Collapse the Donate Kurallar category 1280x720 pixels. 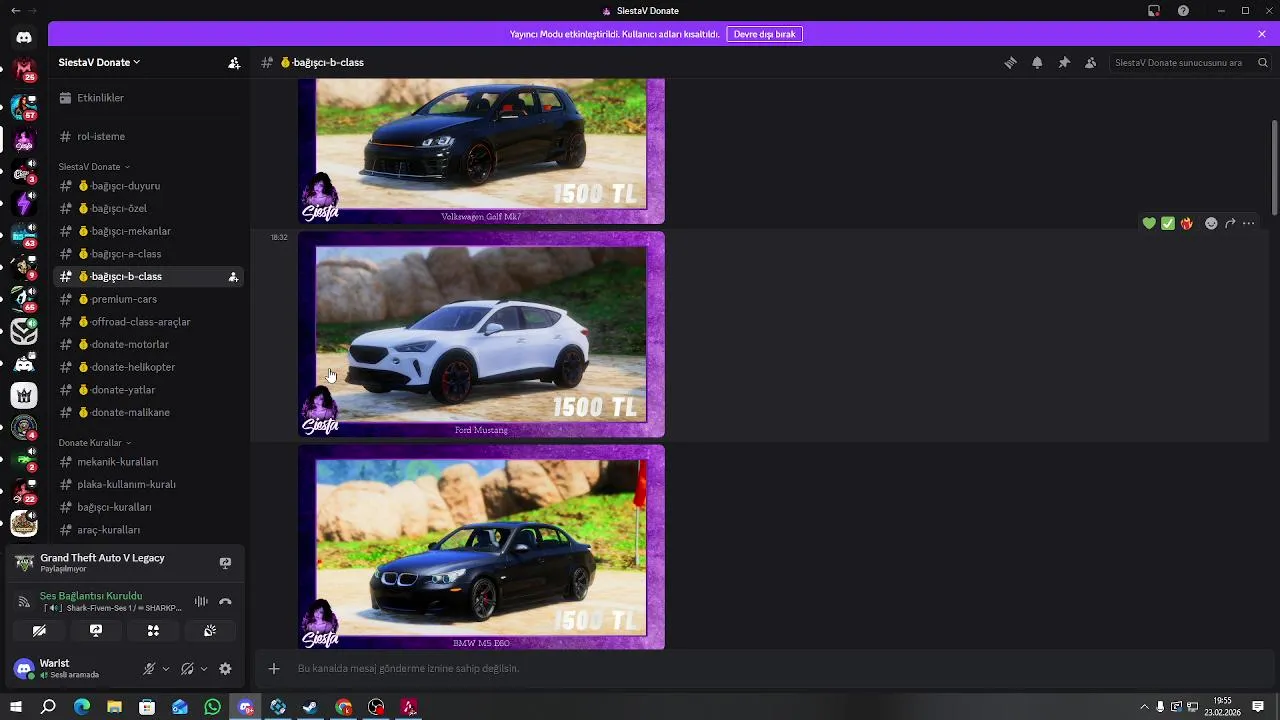pos(95,442)
